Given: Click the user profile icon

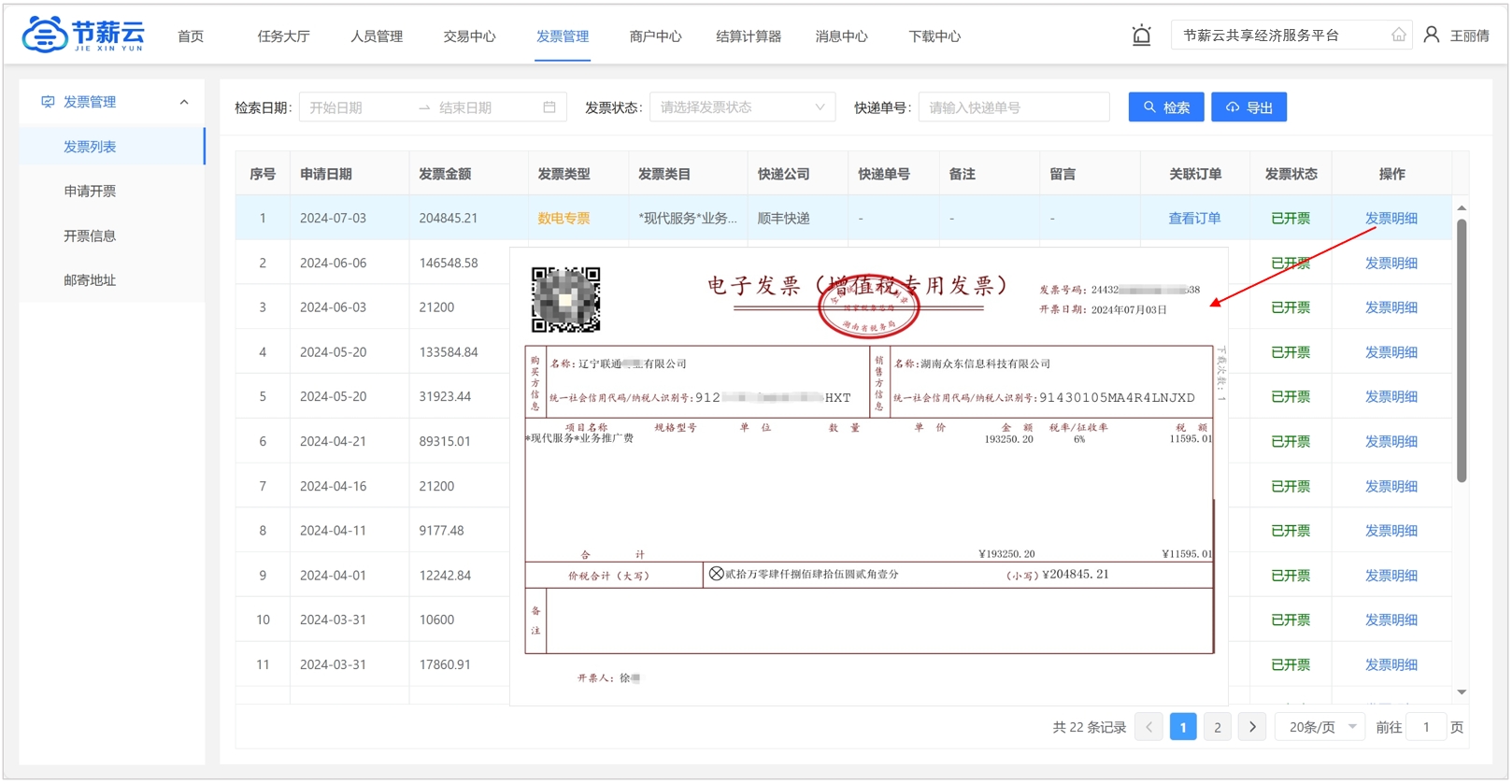Looking at the screenshot, I should [1431, 36].
